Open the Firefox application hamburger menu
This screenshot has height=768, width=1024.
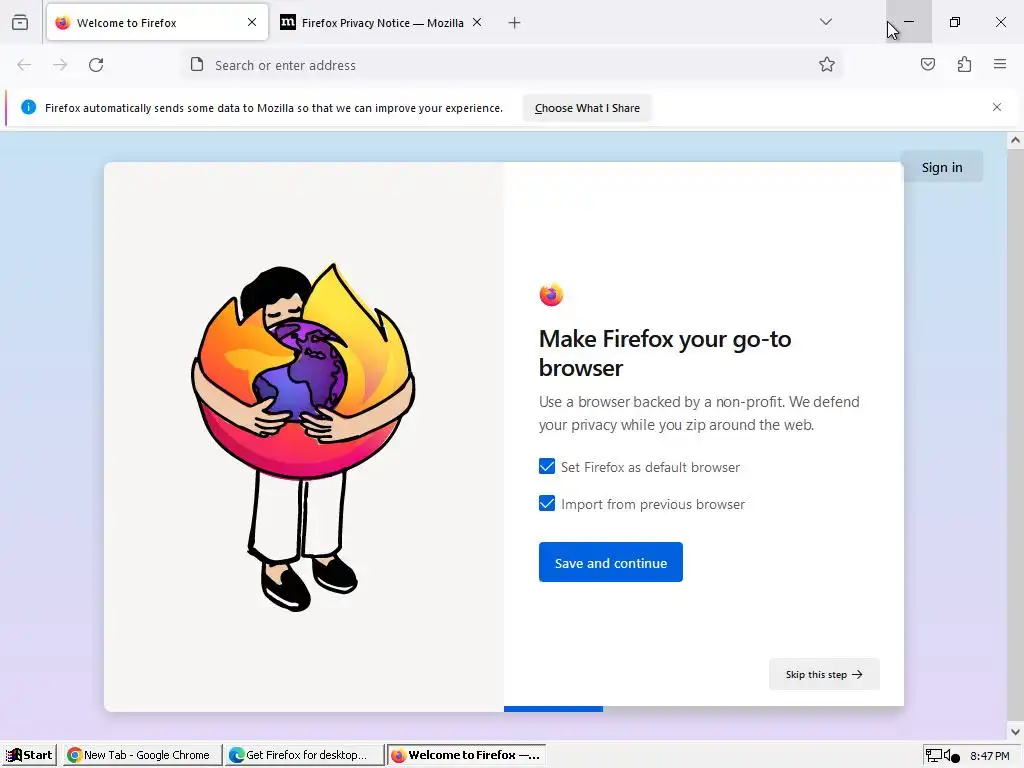click(x=1000, y=65)
